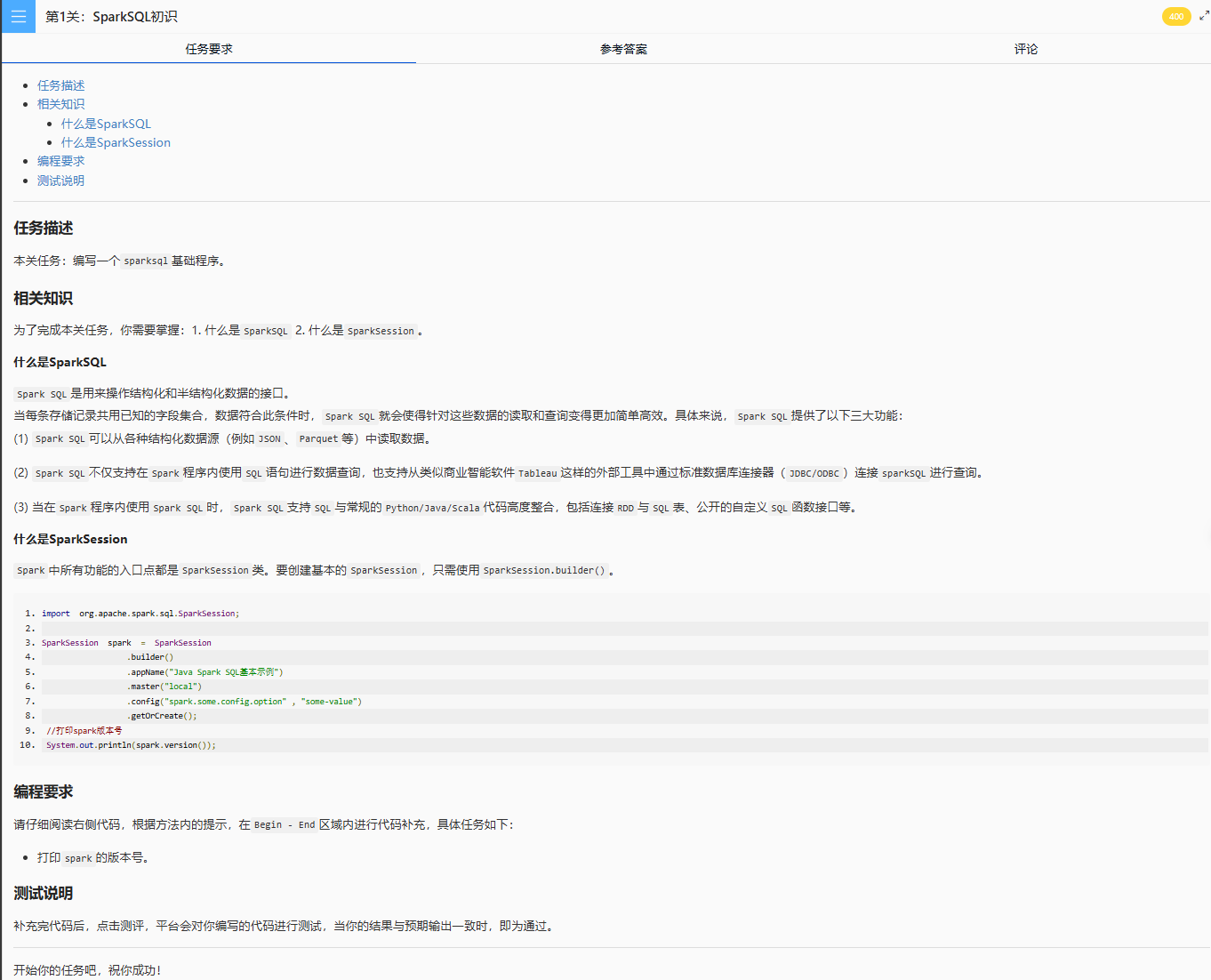Click the fullscreen expand arrows icon

pyautogui.click(x=1204, y=16)
